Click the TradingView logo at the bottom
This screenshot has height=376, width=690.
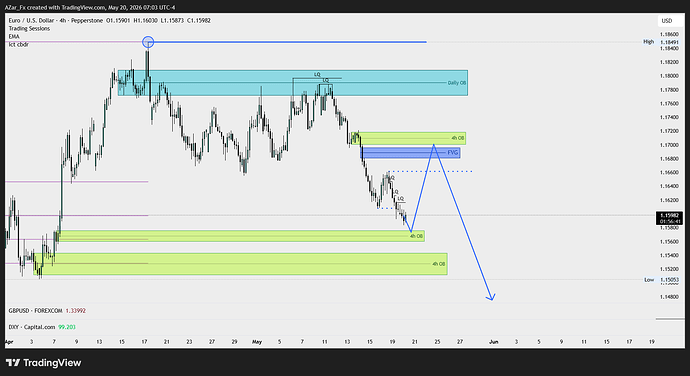click(x=44, y=363)
